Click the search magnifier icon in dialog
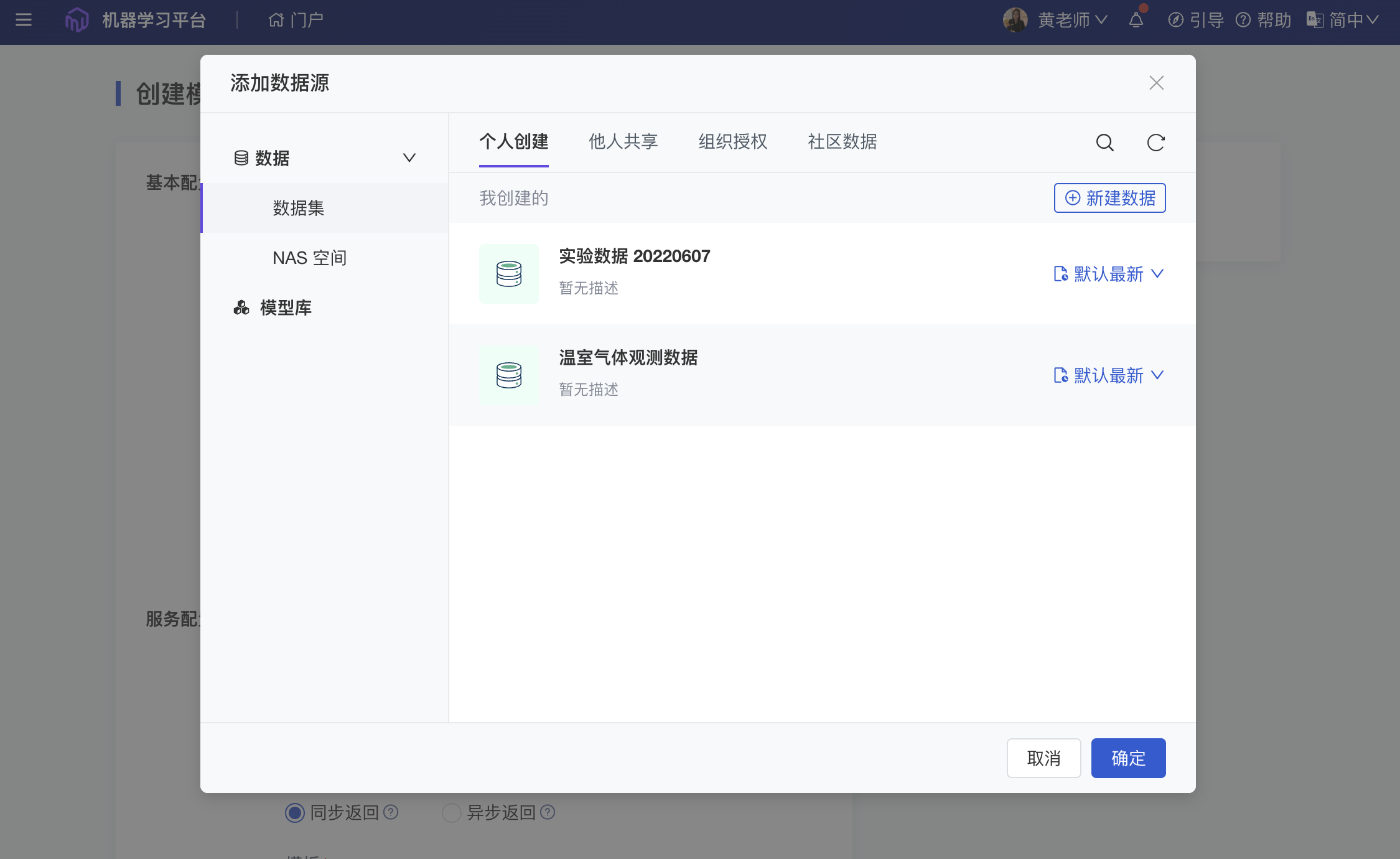This screenshot has height=859, width=1400. point(1104,143)
